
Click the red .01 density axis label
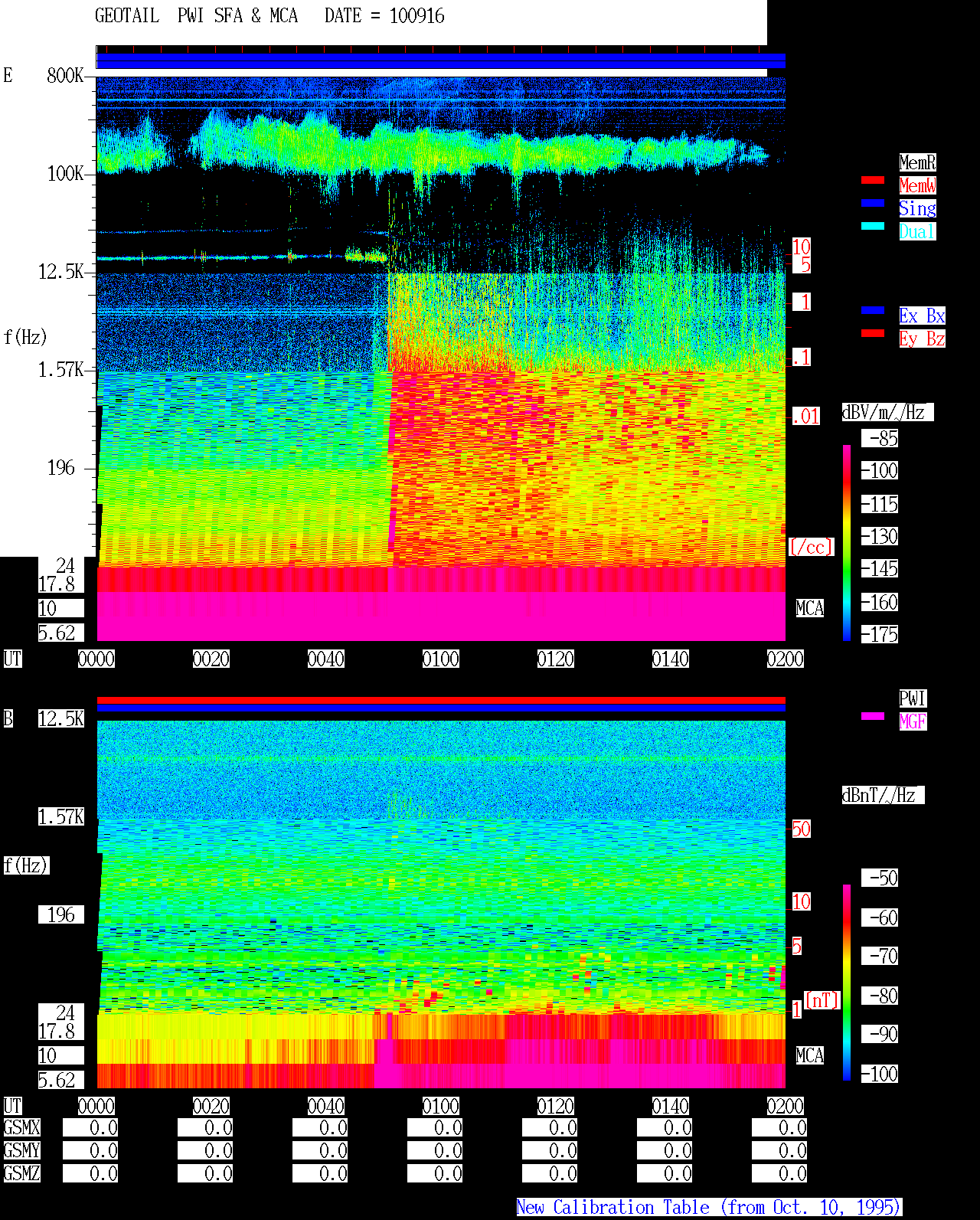click(x=806, y=417)
